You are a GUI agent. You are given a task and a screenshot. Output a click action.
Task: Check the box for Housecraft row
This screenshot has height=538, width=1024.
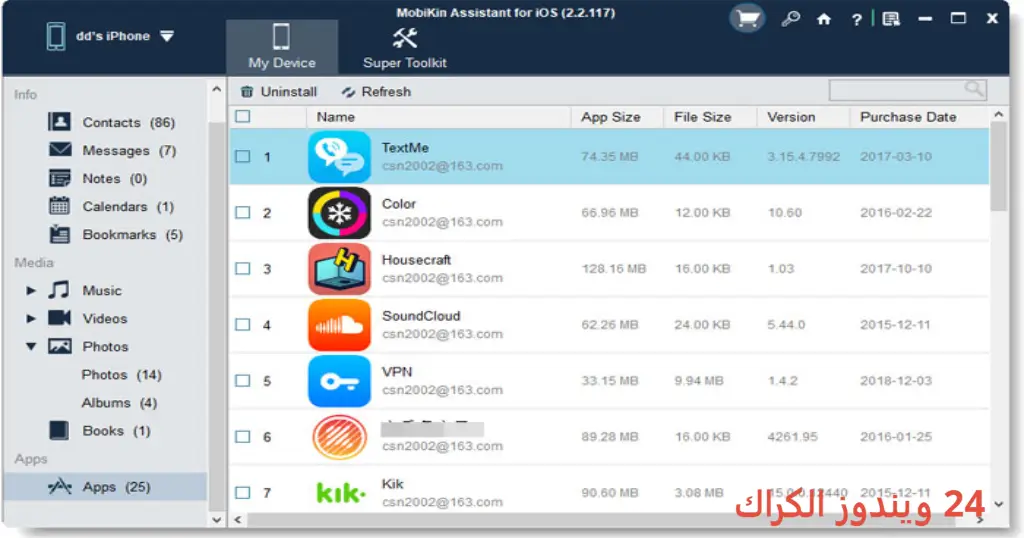coord(243,268)
